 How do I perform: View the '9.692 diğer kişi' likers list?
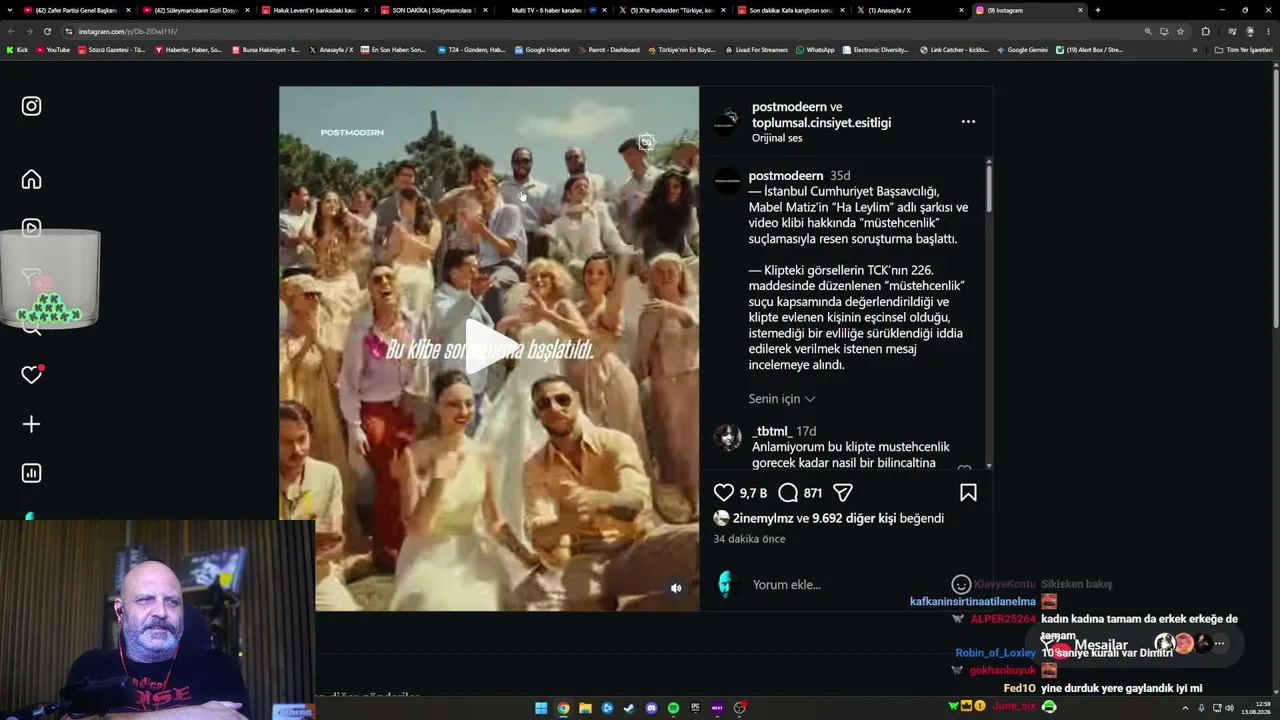click(854, 518)
